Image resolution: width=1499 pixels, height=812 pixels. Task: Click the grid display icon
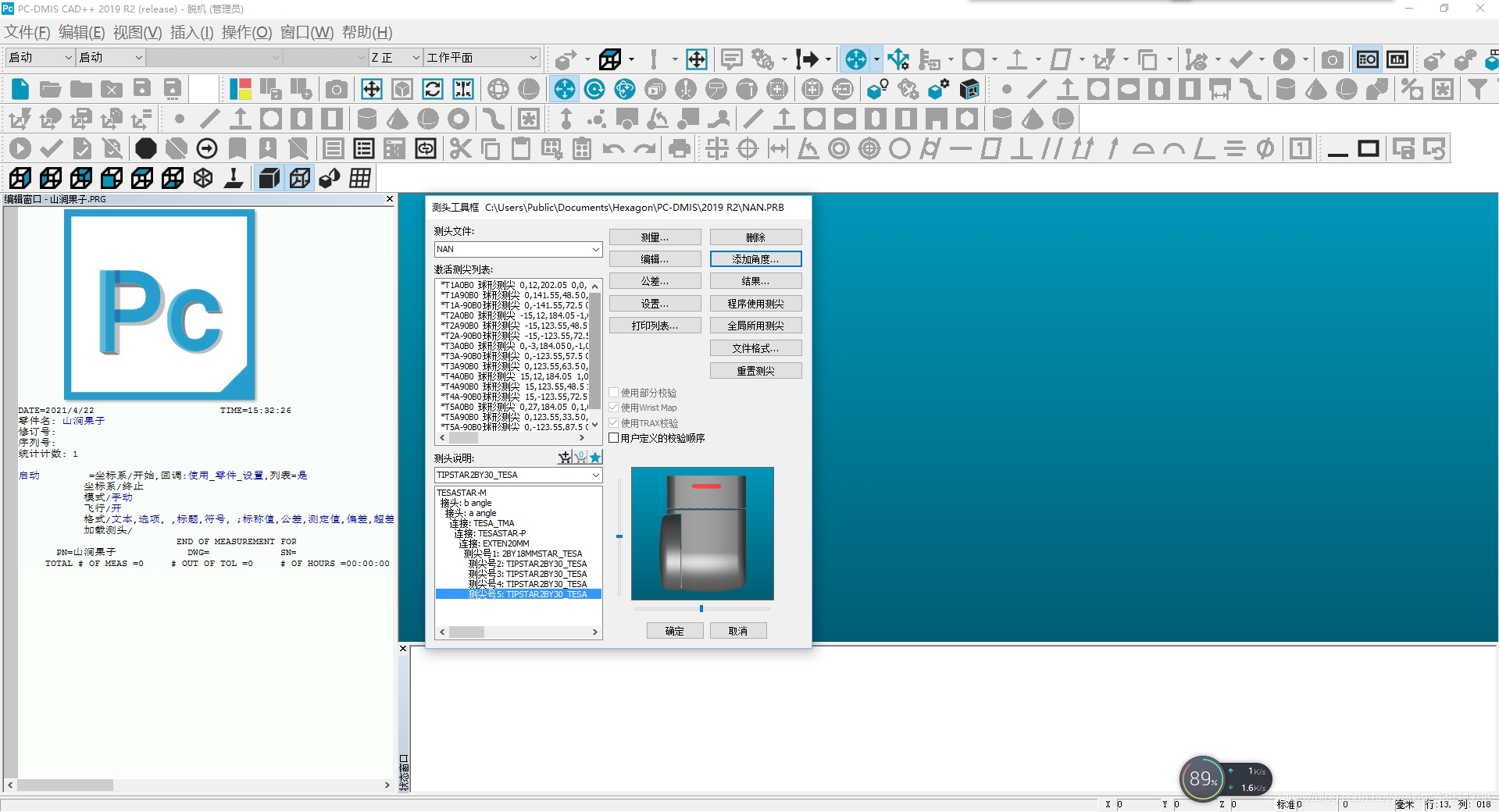(x=360, y=179)
